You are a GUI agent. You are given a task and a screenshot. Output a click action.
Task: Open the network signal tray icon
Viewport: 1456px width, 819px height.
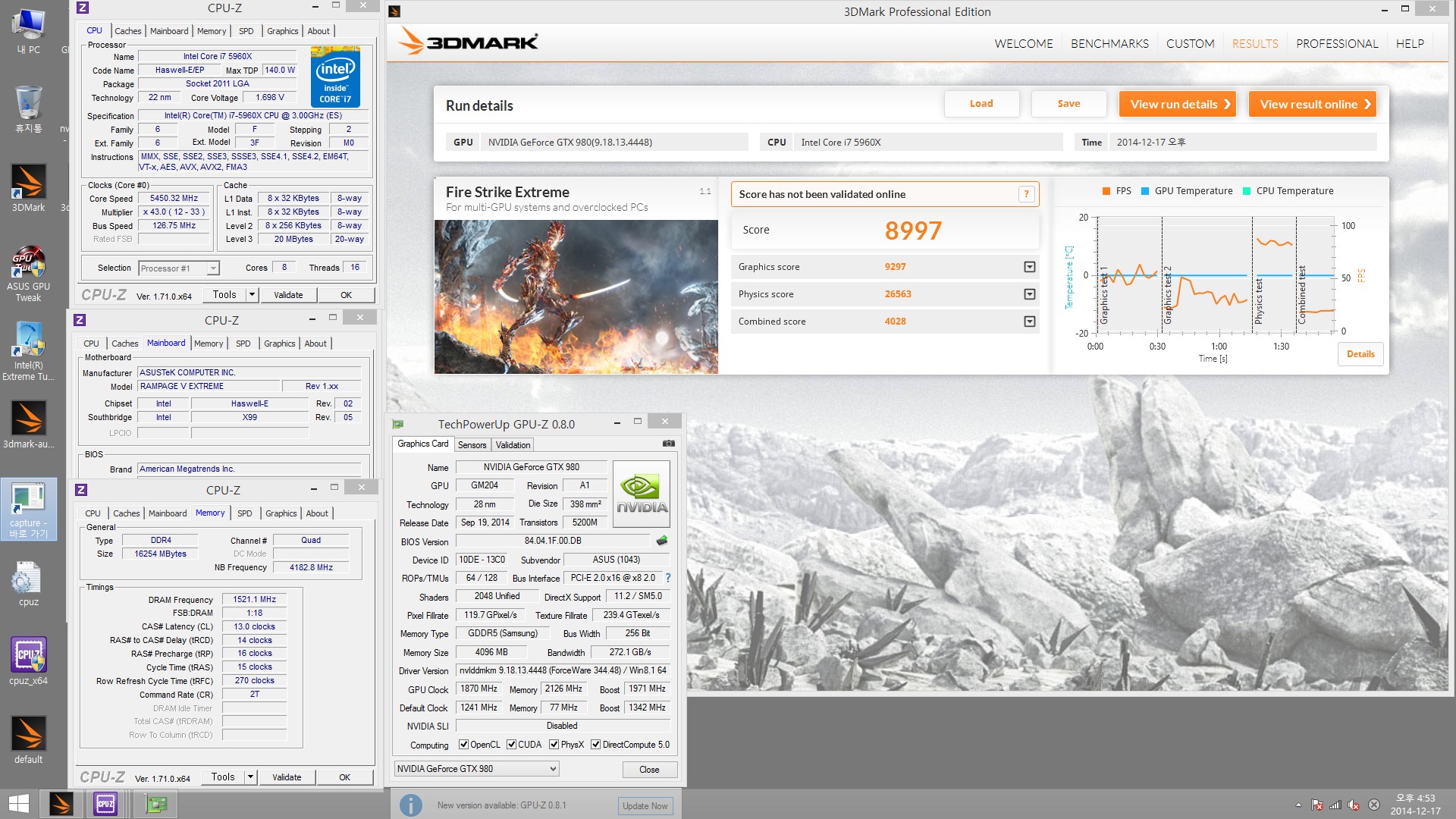[1335, 805]
